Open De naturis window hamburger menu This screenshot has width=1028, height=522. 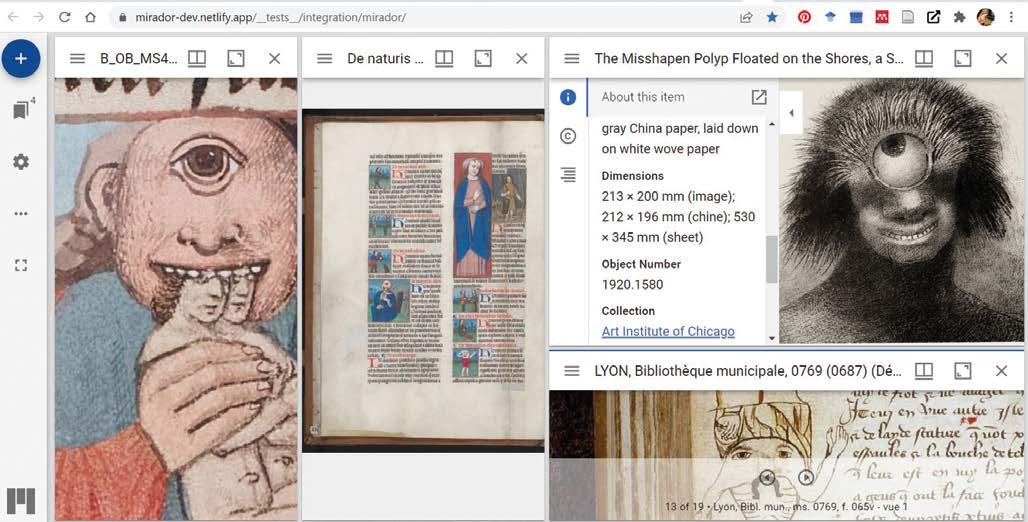pos(325,58)
